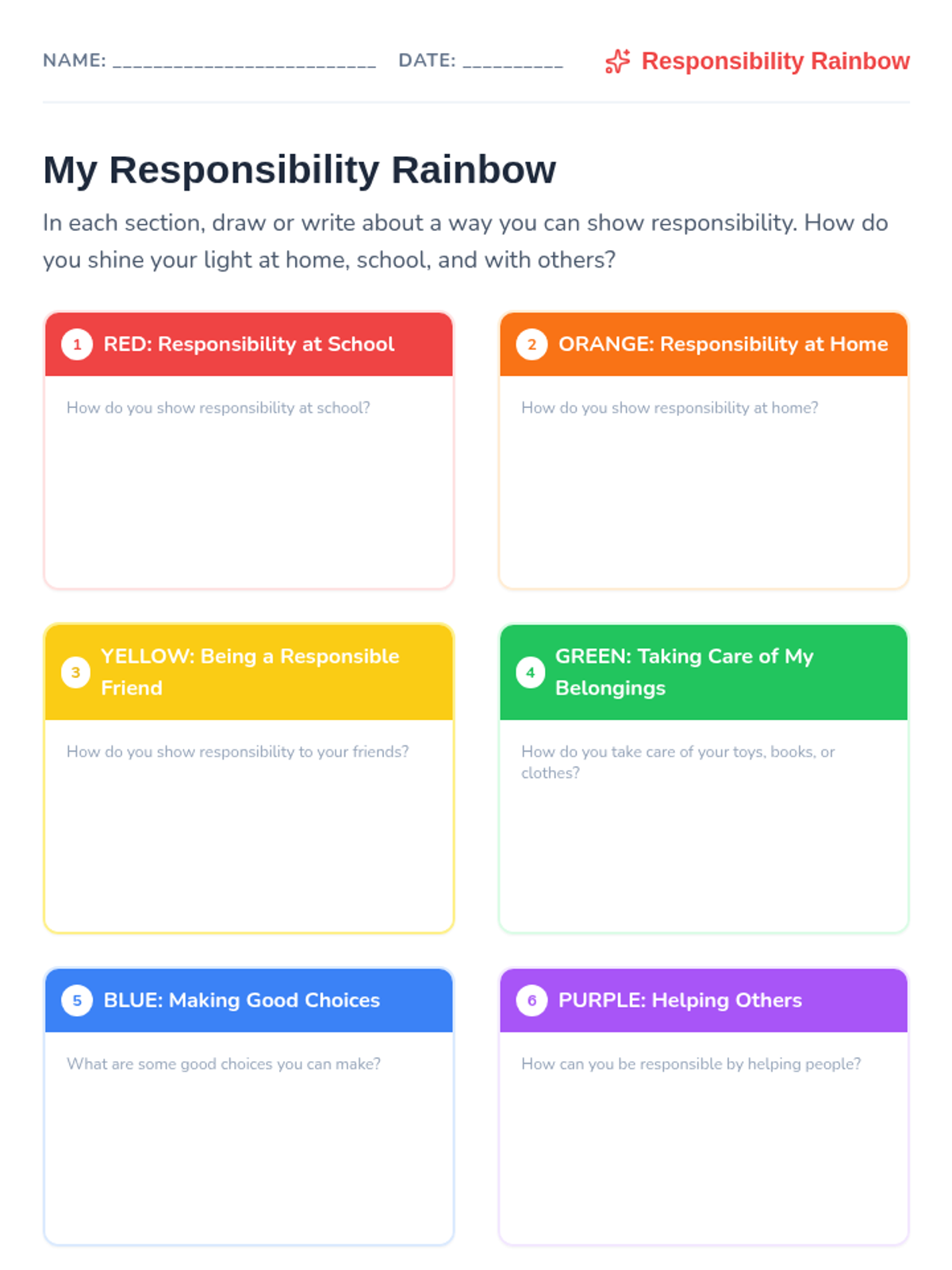Click the sparkle icon beside Responsibility Rainbow

[x=617, y=61]
